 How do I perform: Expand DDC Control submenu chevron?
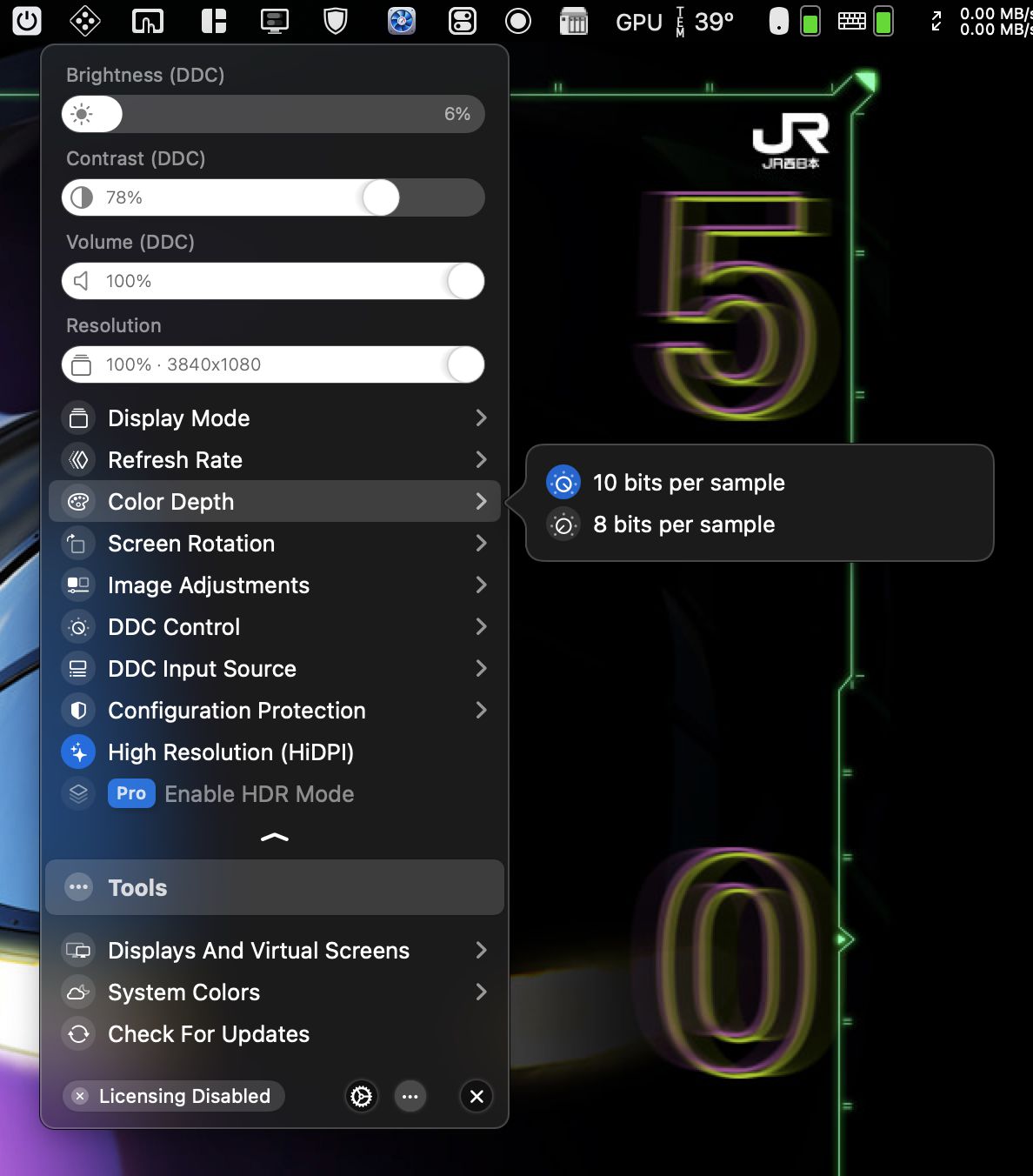(x=481, y=627)
